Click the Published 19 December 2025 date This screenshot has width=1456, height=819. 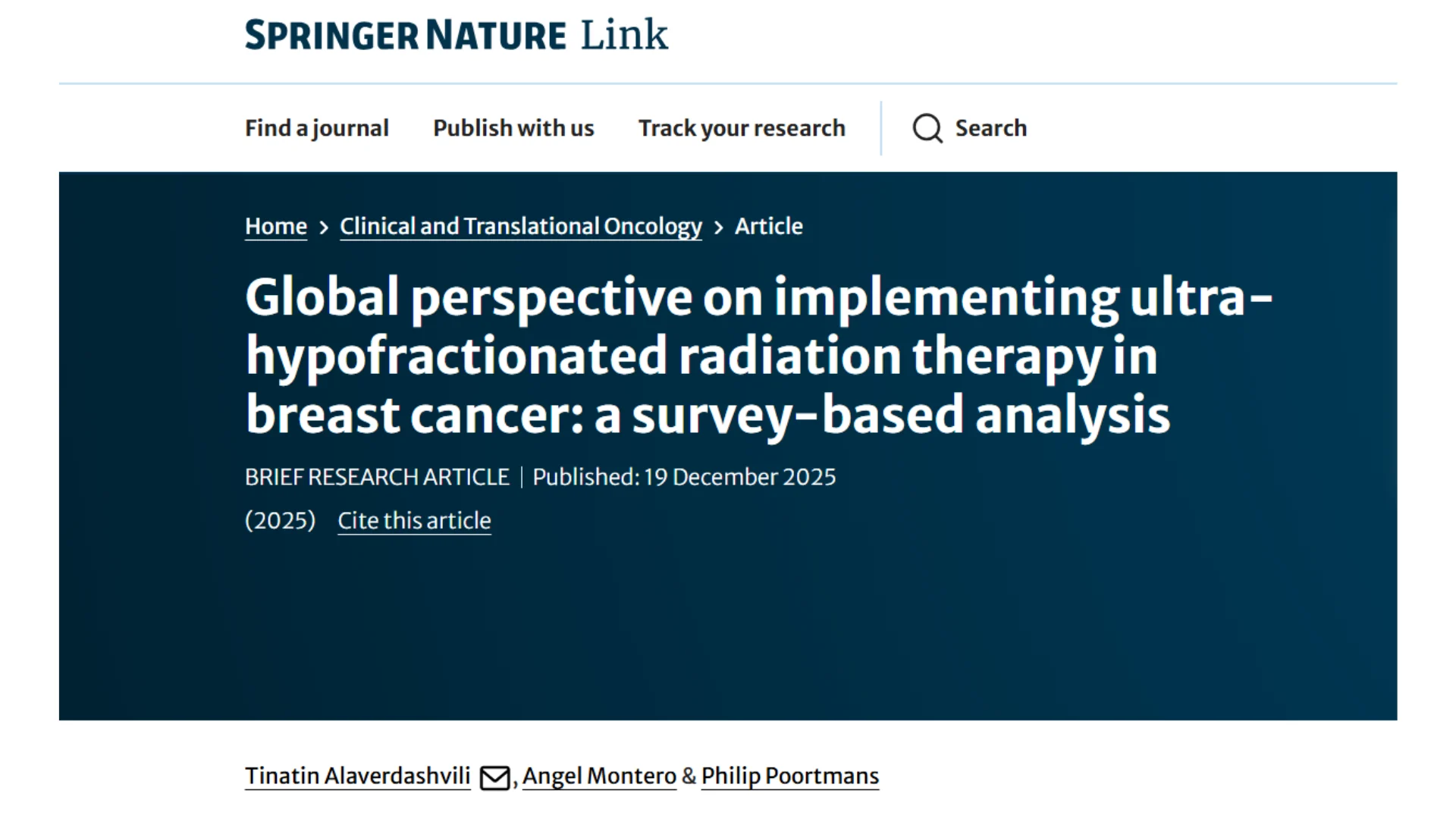[x=684, y=477]
